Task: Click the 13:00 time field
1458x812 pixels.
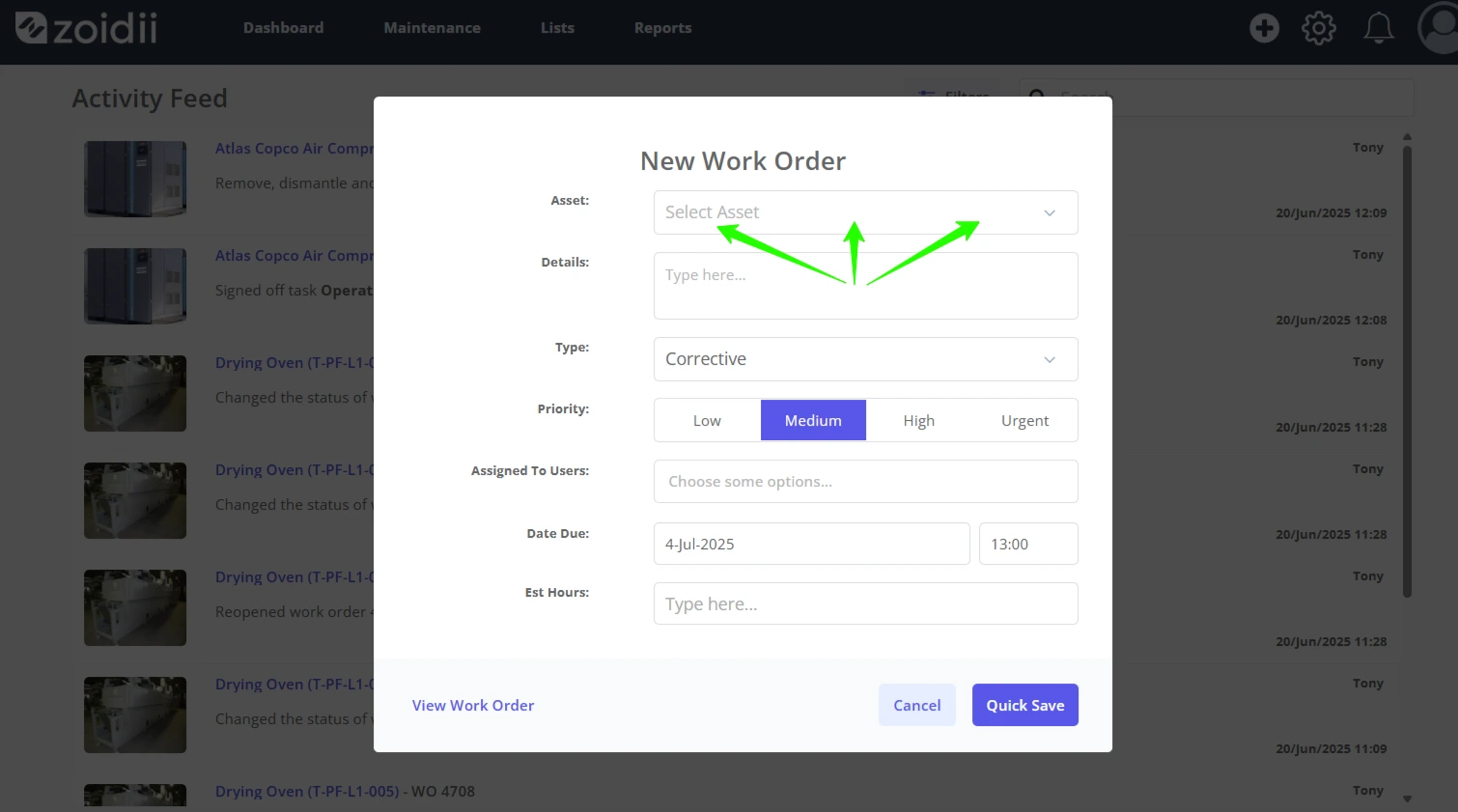Action: (x=1028, y=544)
